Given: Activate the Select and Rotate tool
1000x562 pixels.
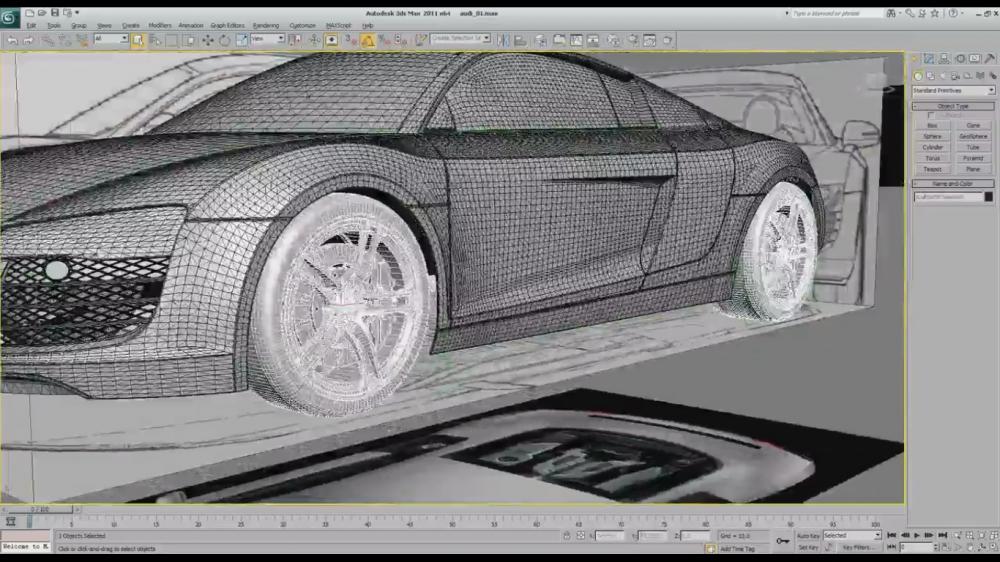Looking at the screenshot, I should point(224,40).
